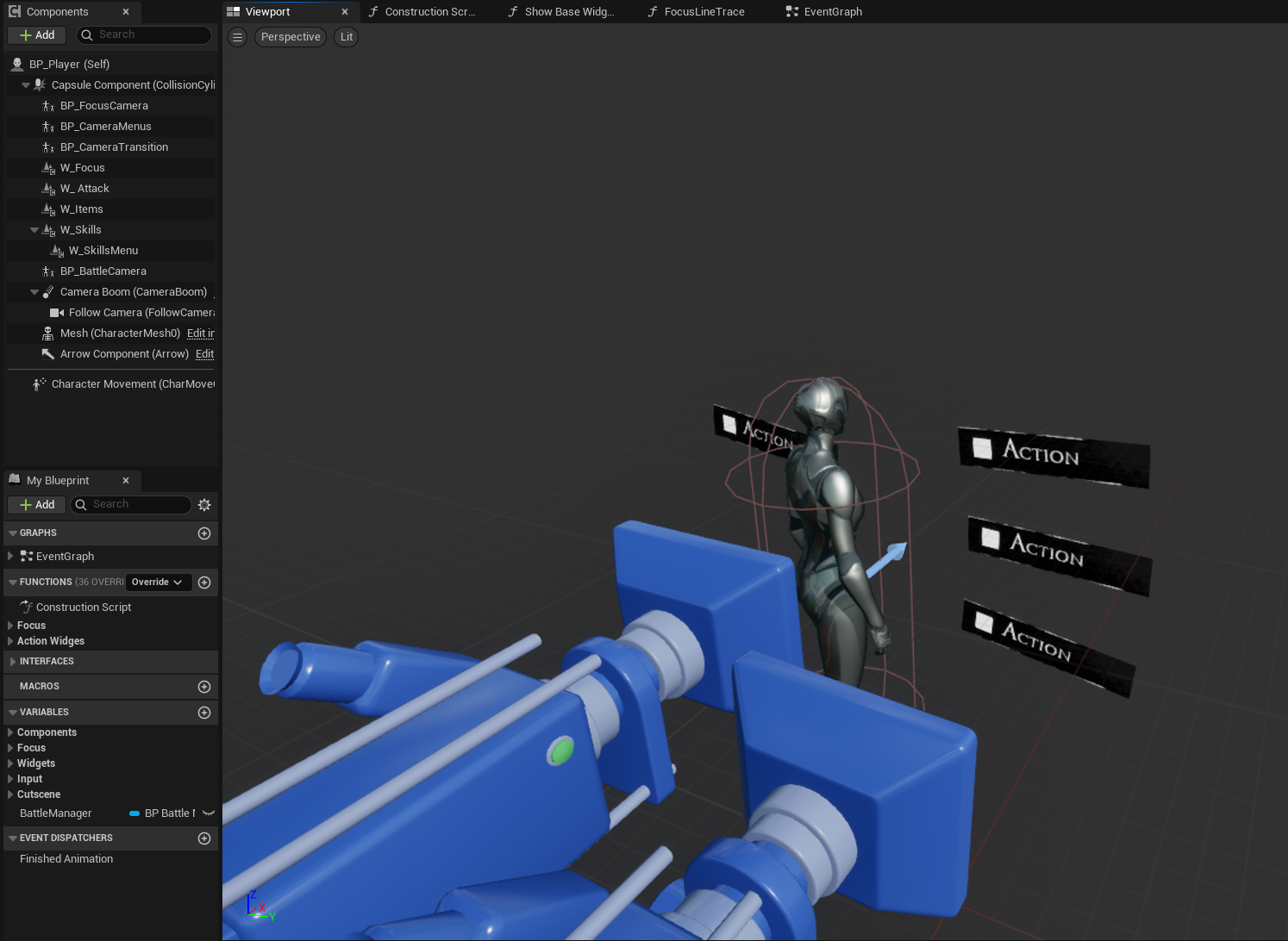Image resolution: width=1288 pixels, height=941 pixels.
Task: Add new variable using plus icon
Action: pyautogui.click(x=204, y=713)
